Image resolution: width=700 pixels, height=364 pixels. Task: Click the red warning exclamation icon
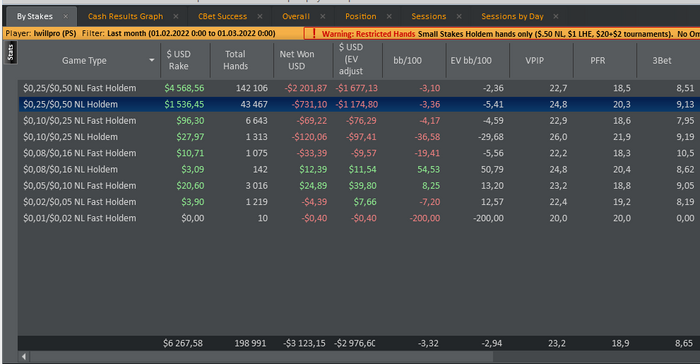(314, 33)
